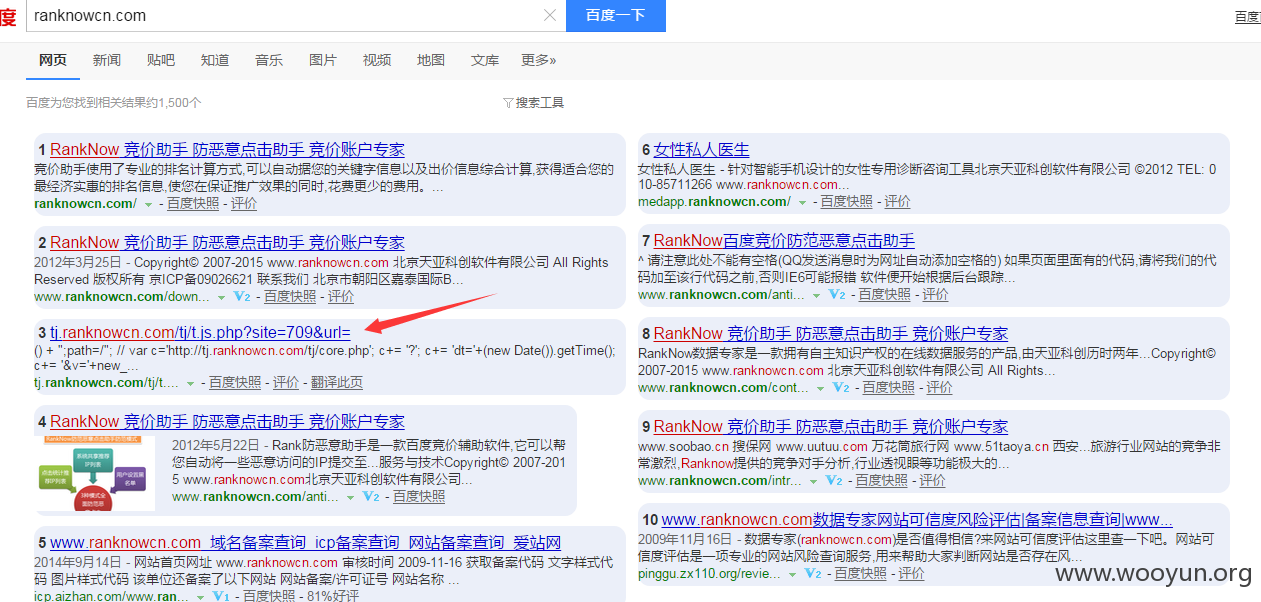Click the V2 credibility icon in result 10
This screenshot has height=602, width=1261.
coord(813,574)
